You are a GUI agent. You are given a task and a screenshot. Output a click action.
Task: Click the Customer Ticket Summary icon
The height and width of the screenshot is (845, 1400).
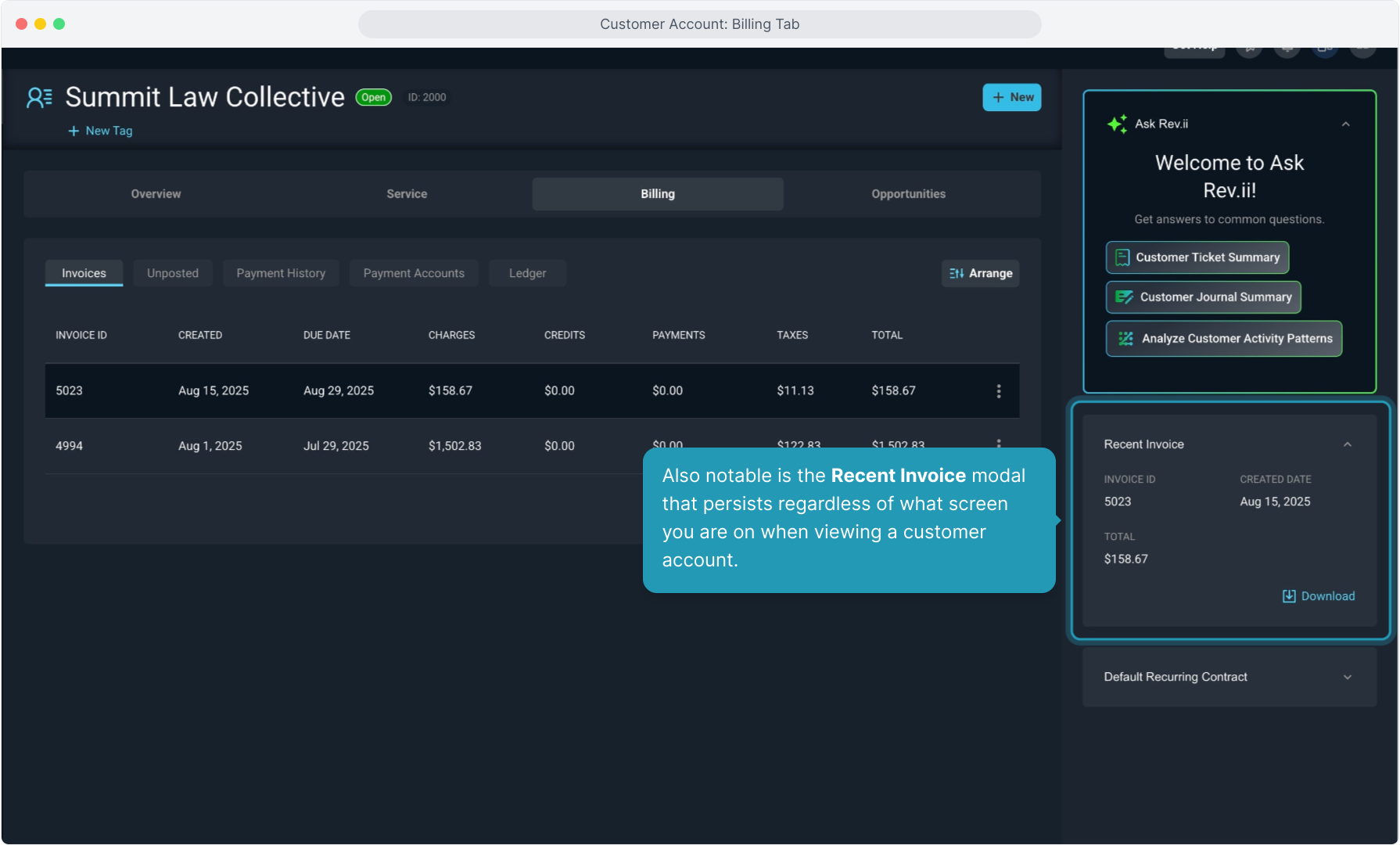click(x=1122, y=257)
